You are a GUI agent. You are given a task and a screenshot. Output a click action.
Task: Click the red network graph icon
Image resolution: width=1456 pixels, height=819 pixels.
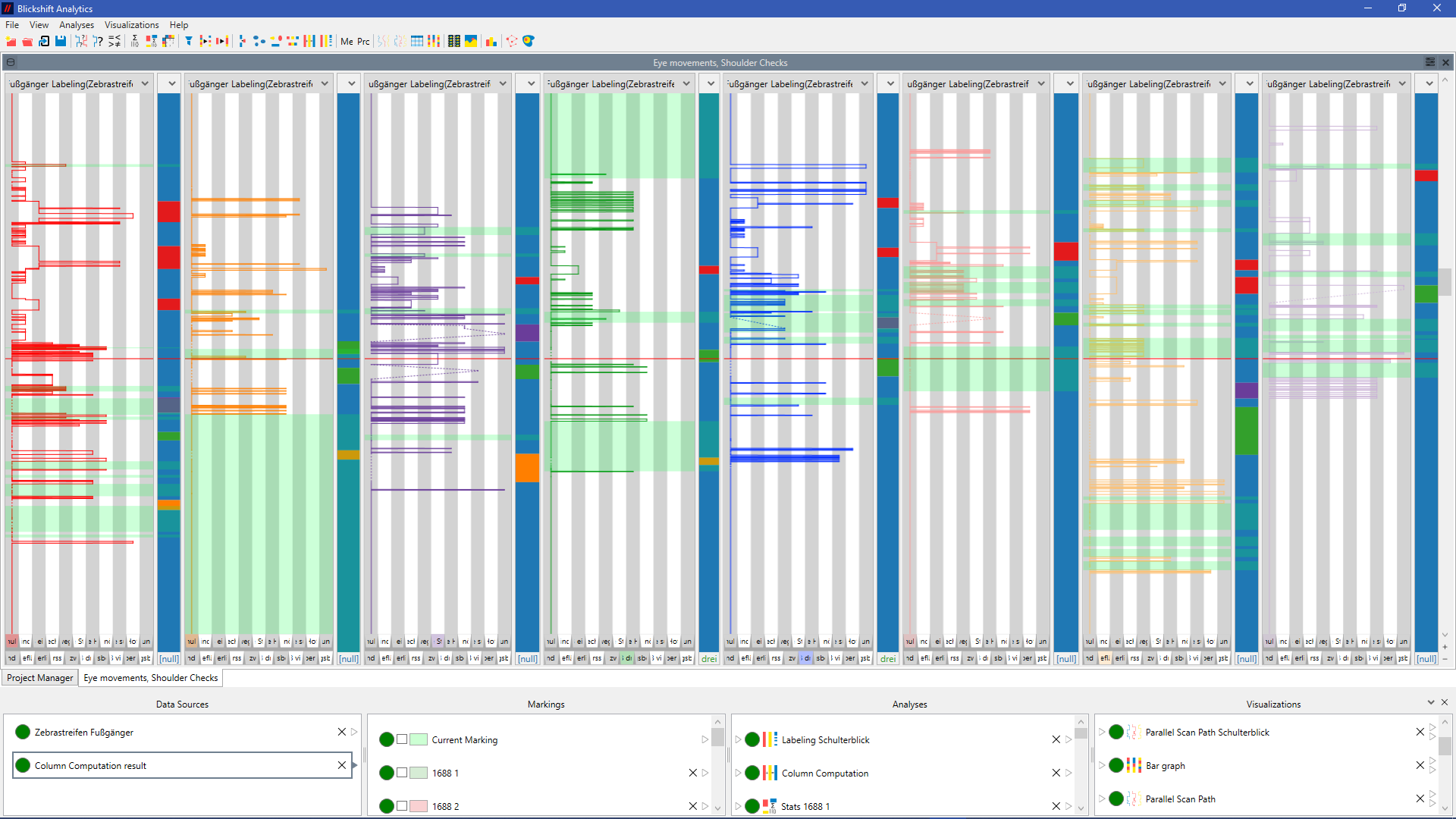tap(512, 41)
